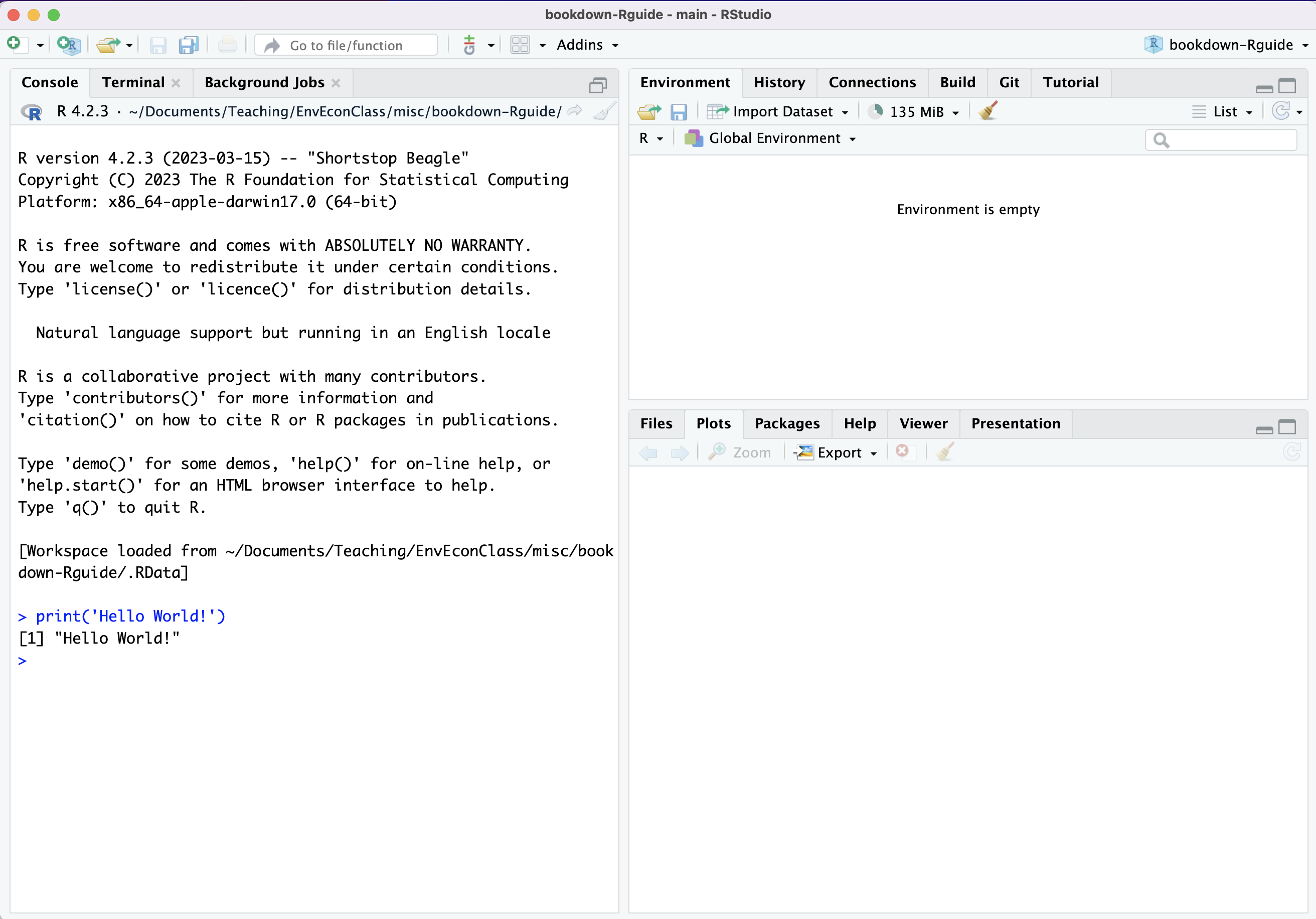The height and width of the screenshot is (919, 1316).
Task: Maximize the Console pane toggle
Action: click(598, 85)
